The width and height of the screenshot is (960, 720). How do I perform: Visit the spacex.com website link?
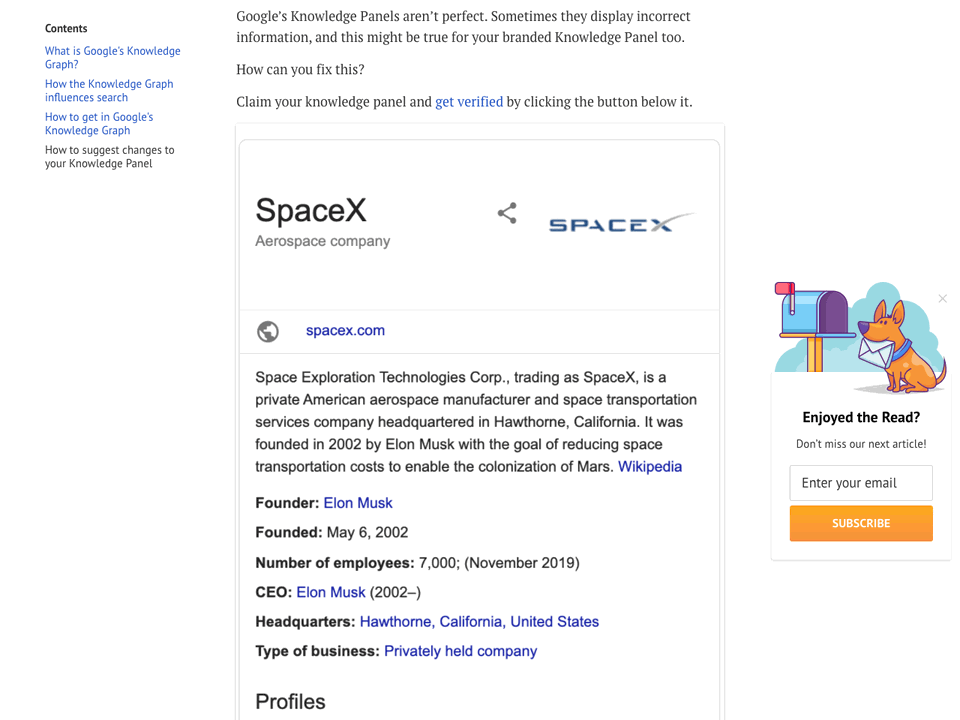tap(345, 330)
